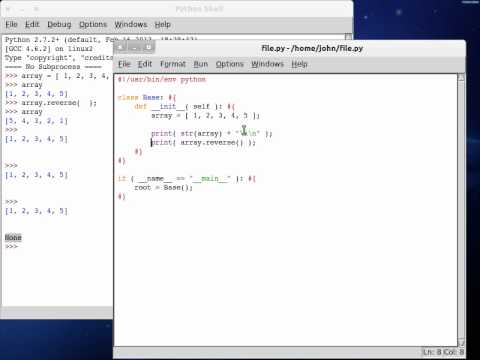Close the File.py editor window

pyautogui.click(x=121, y=48)
